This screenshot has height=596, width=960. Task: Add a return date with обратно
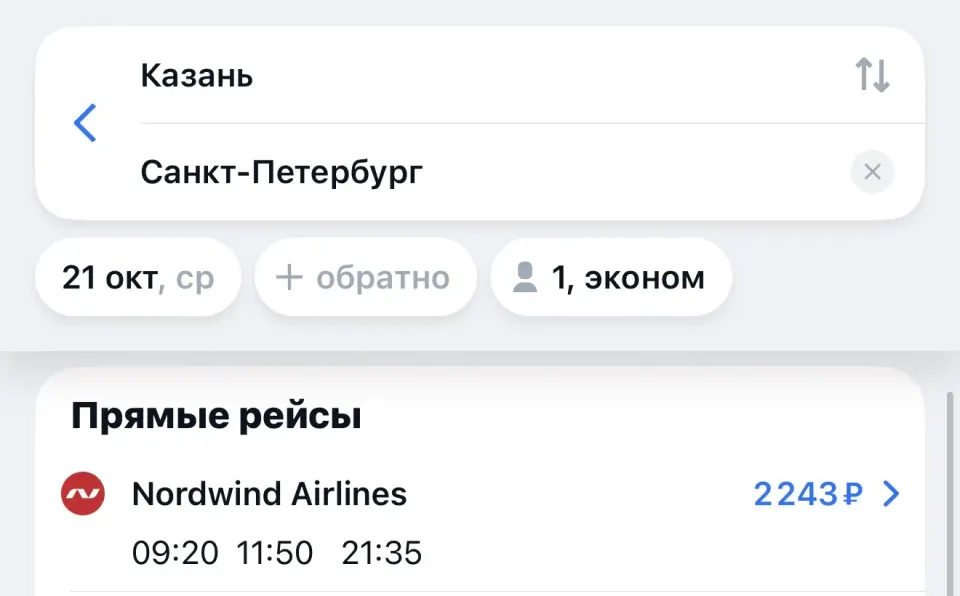tap(366, 277)
